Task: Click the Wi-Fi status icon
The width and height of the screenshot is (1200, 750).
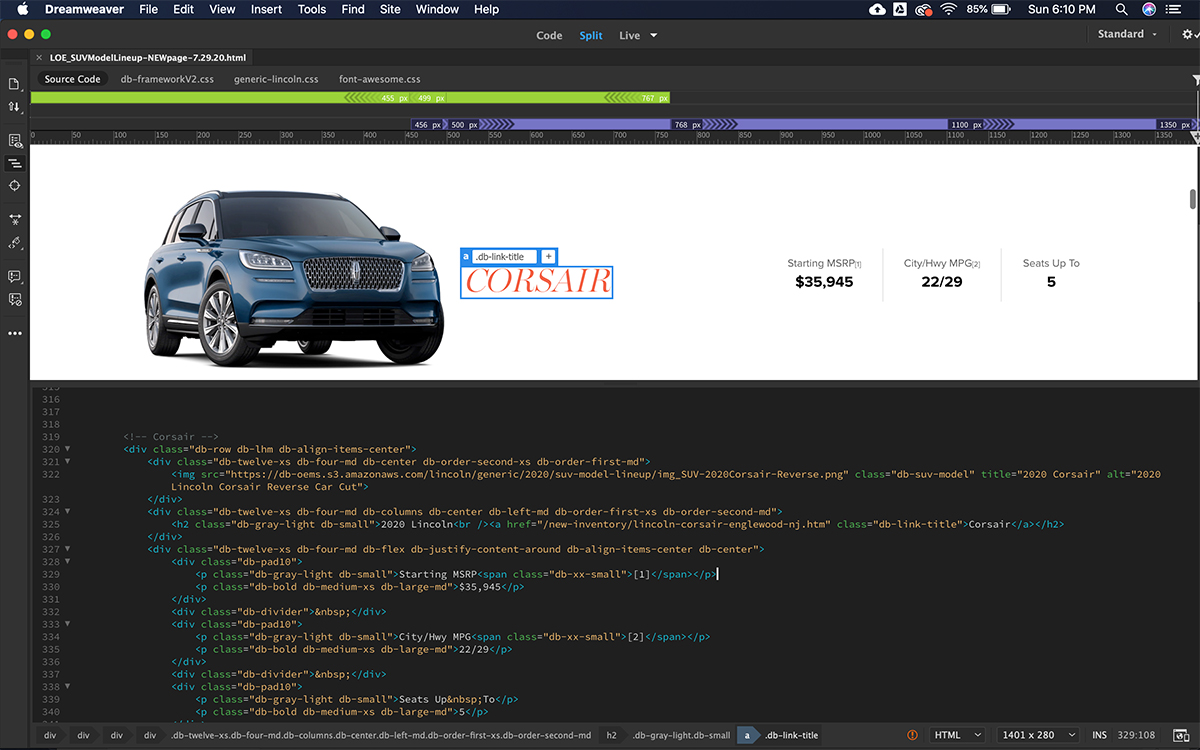Action: (948, 9)
